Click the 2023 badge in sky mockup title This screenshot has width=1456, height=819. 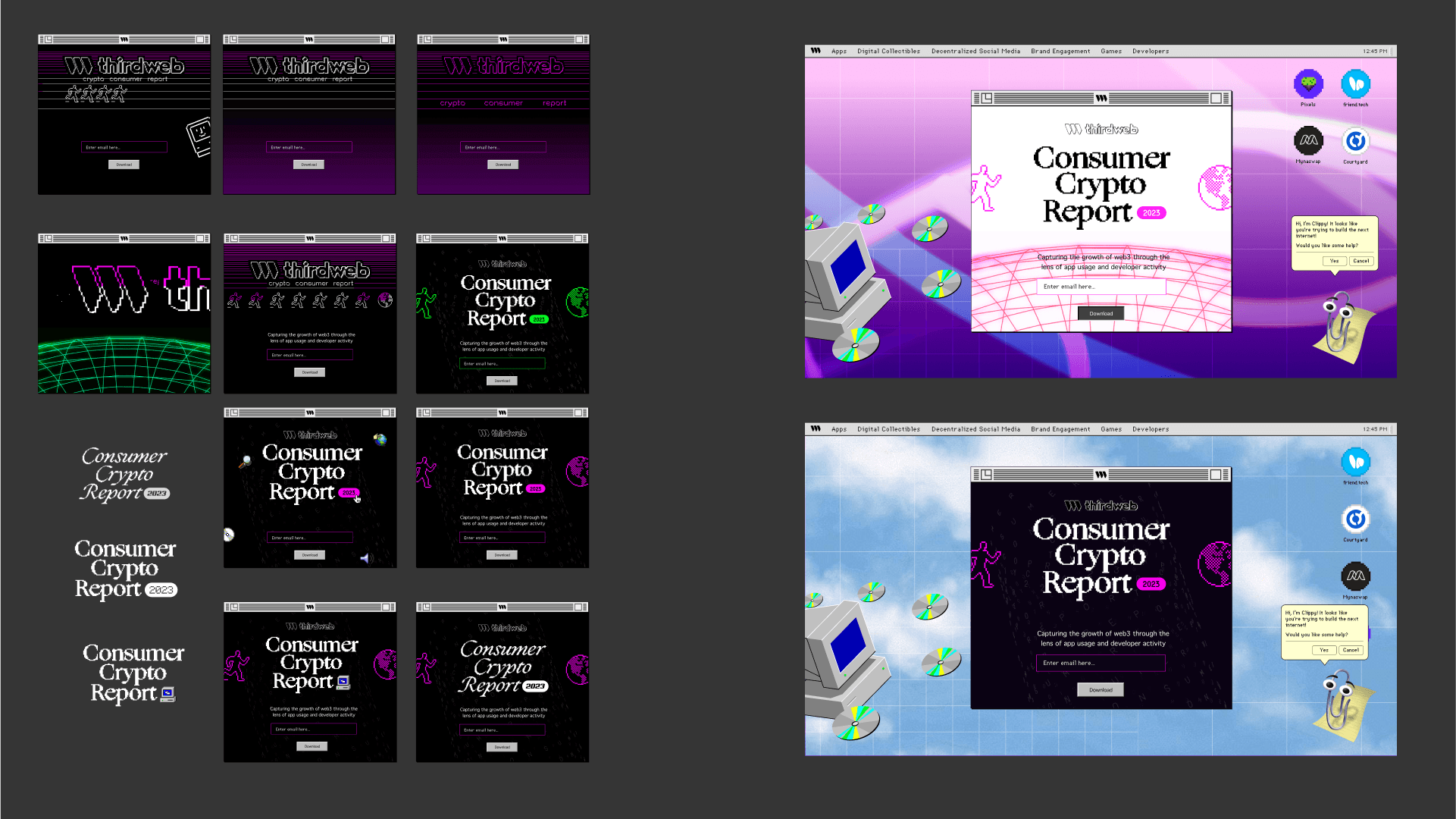(1151, 584)
